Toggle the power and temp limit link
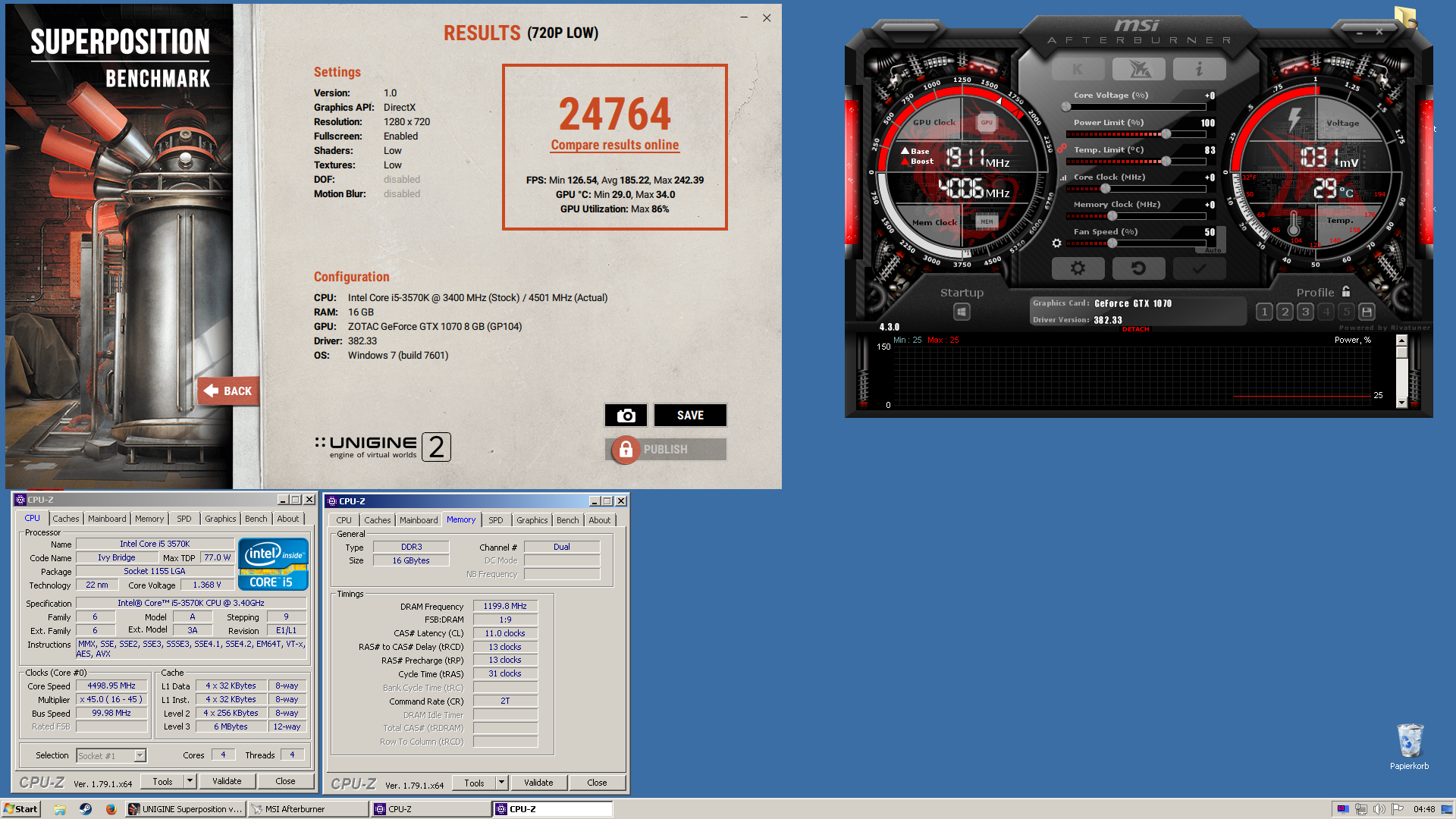This screenshot has width=1456, height=819. tap(1062, 149)
